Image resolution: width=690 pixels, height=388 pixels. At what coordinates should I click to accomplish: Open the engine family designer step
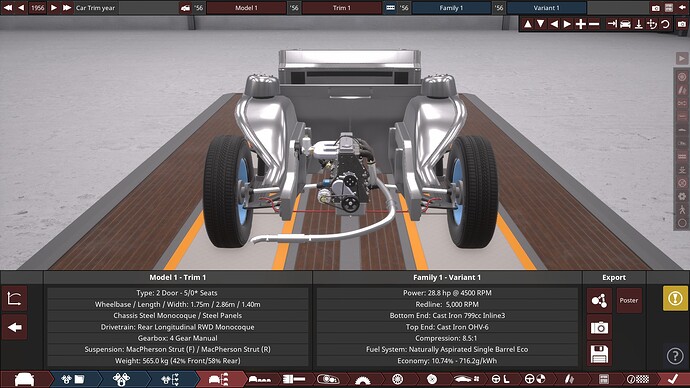click(x=73, y=379)
